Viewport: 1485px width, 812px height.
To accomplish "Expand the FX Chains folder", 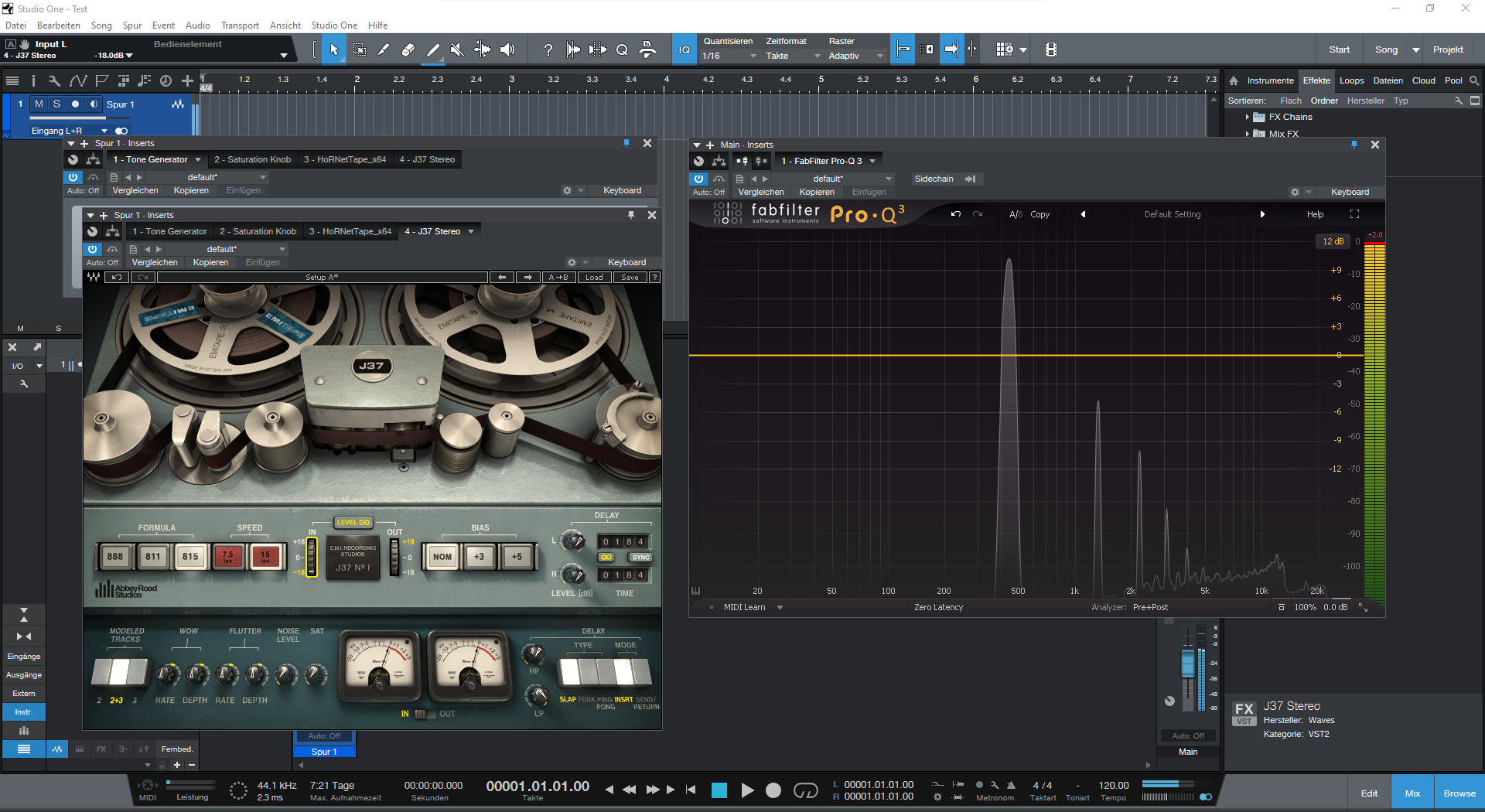I will click(x=1247, y=118).
